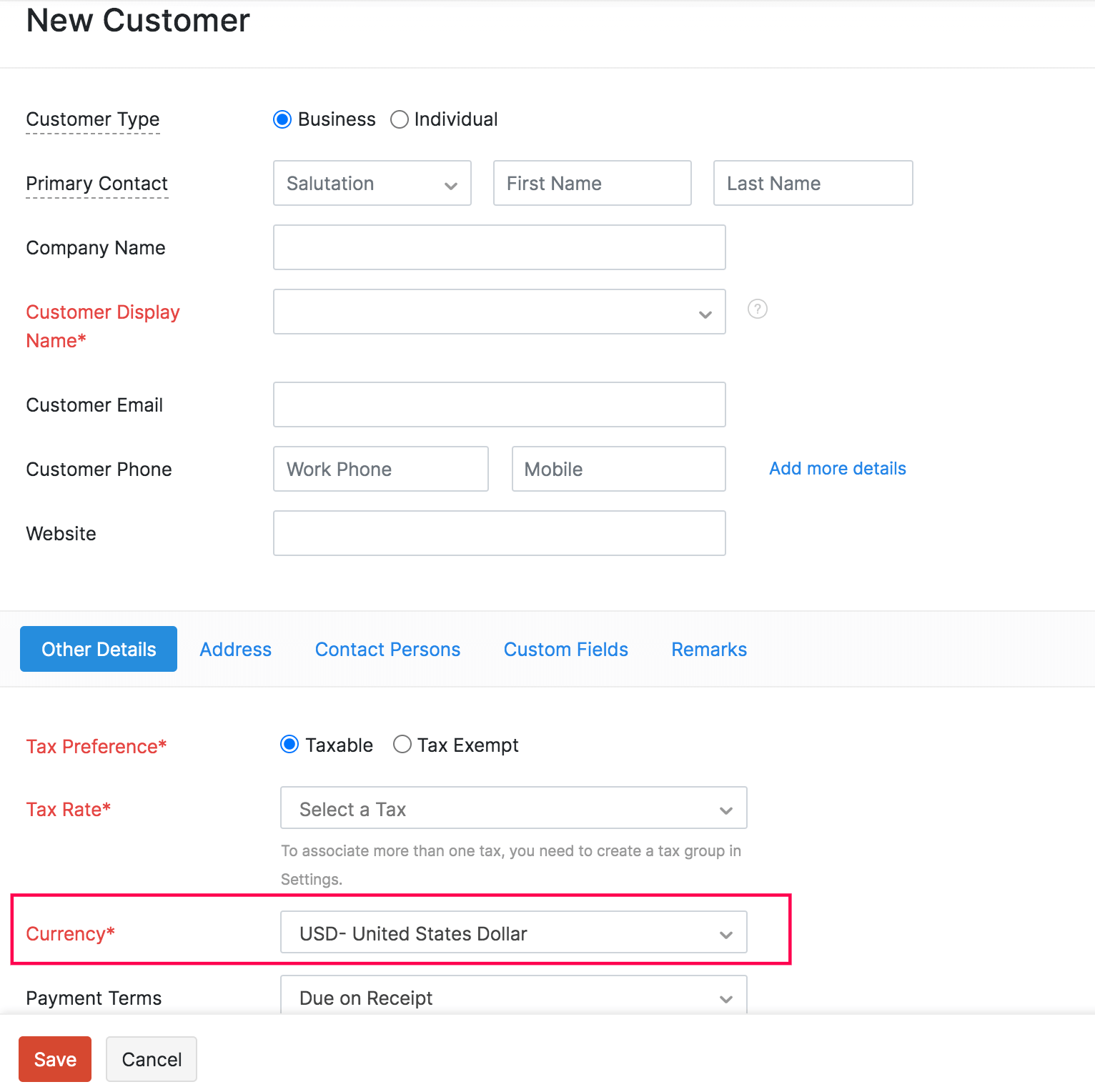The width and height of the screenshot is (1095, 1092).
Task: Expand the Payment Terms dropdown
Action: [513, 997]
